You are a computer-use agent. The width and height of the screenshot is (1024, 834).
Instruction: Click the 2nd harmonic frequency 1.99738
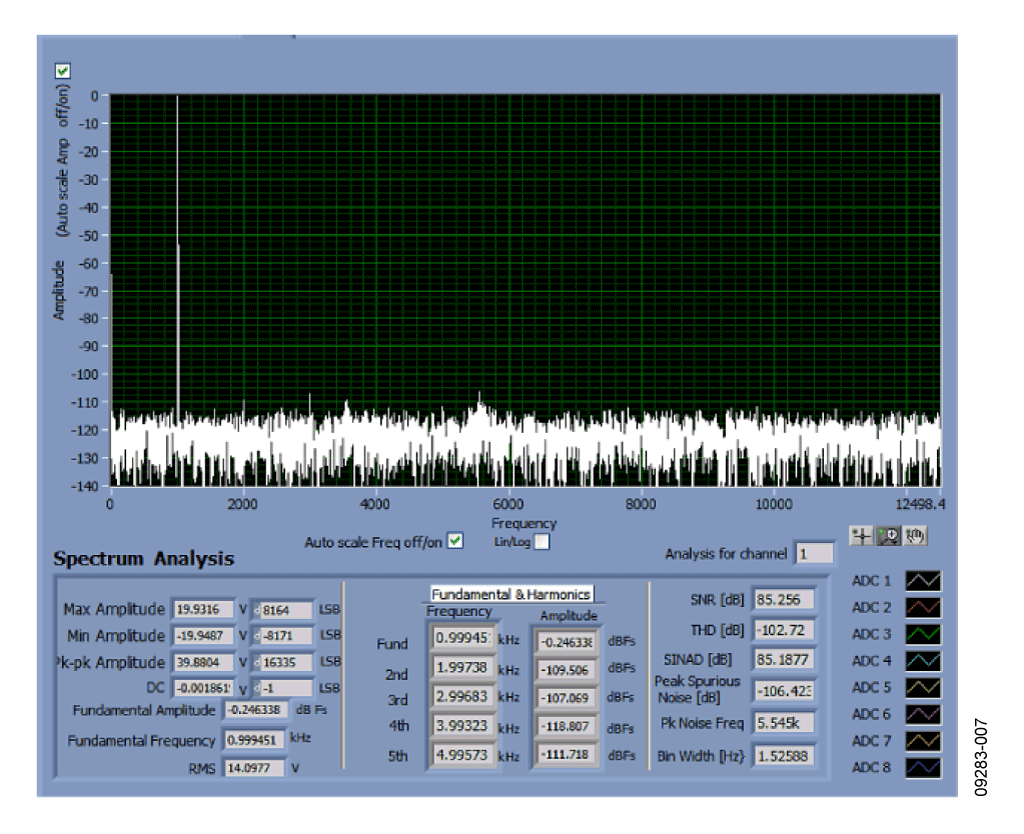[x=462, y=667]
